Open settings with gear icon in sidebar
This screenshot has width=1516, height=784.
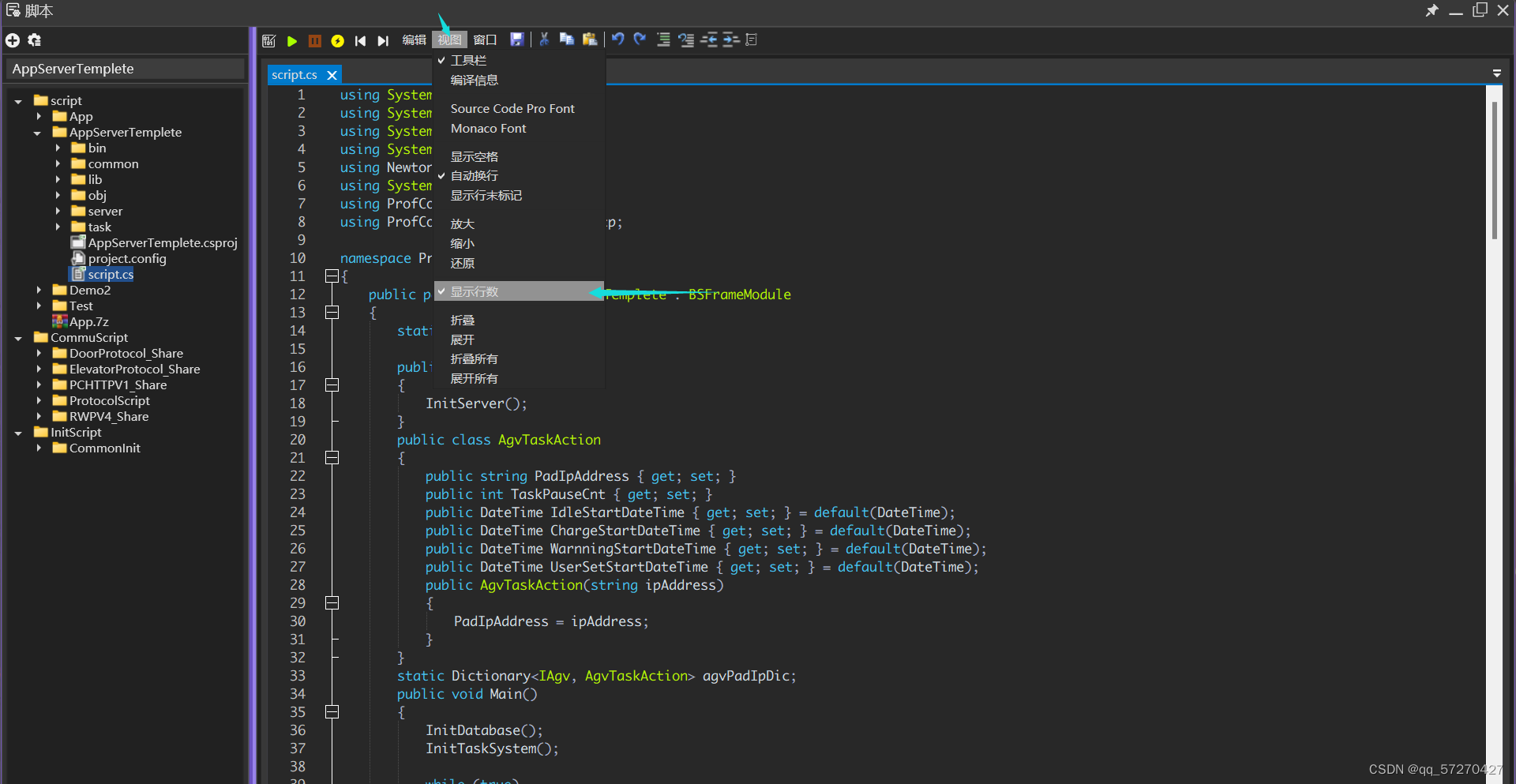coord(34,40)
